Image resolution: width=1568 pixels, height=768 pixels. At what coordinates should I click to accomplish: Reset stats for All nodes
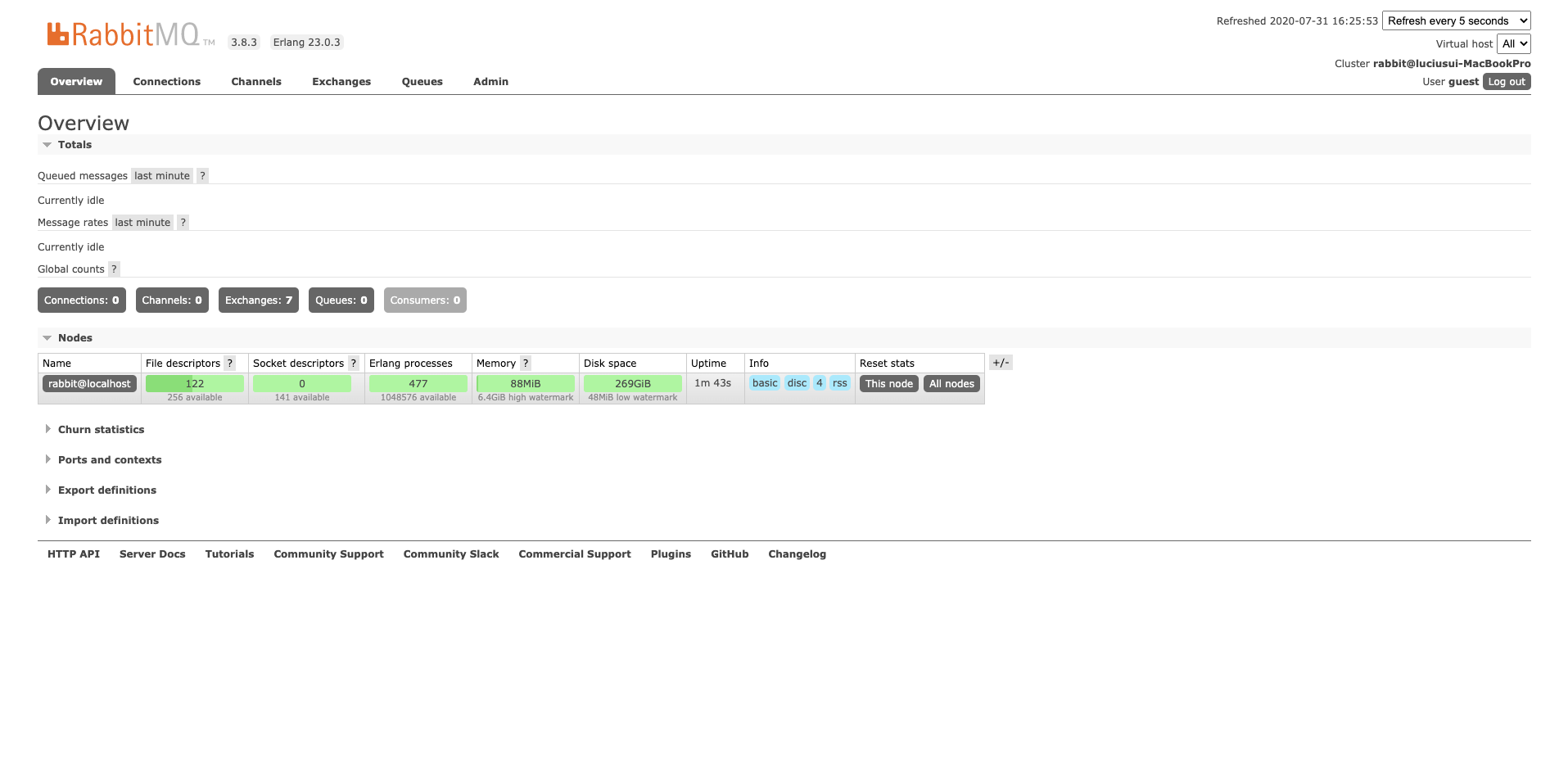click(x=951, y=384)
